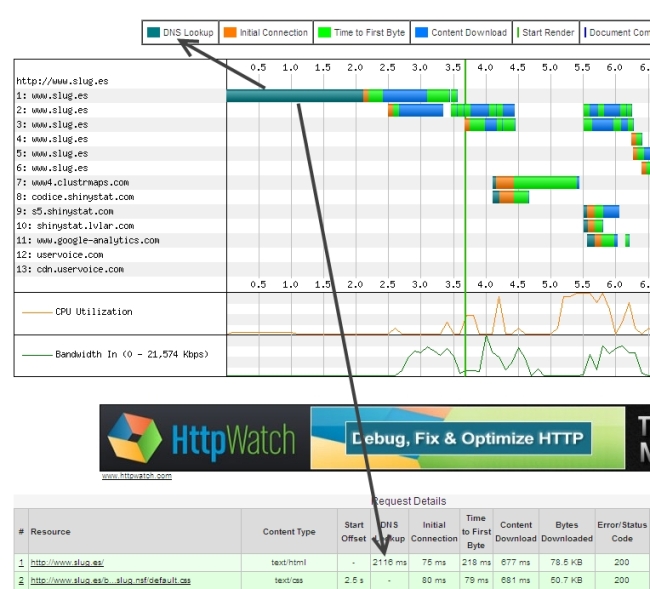This screenshot has height=589, width=650.
Task: Click the Debug, Fix & Optimize HTTP banner
Action: (x=468, y=438)
